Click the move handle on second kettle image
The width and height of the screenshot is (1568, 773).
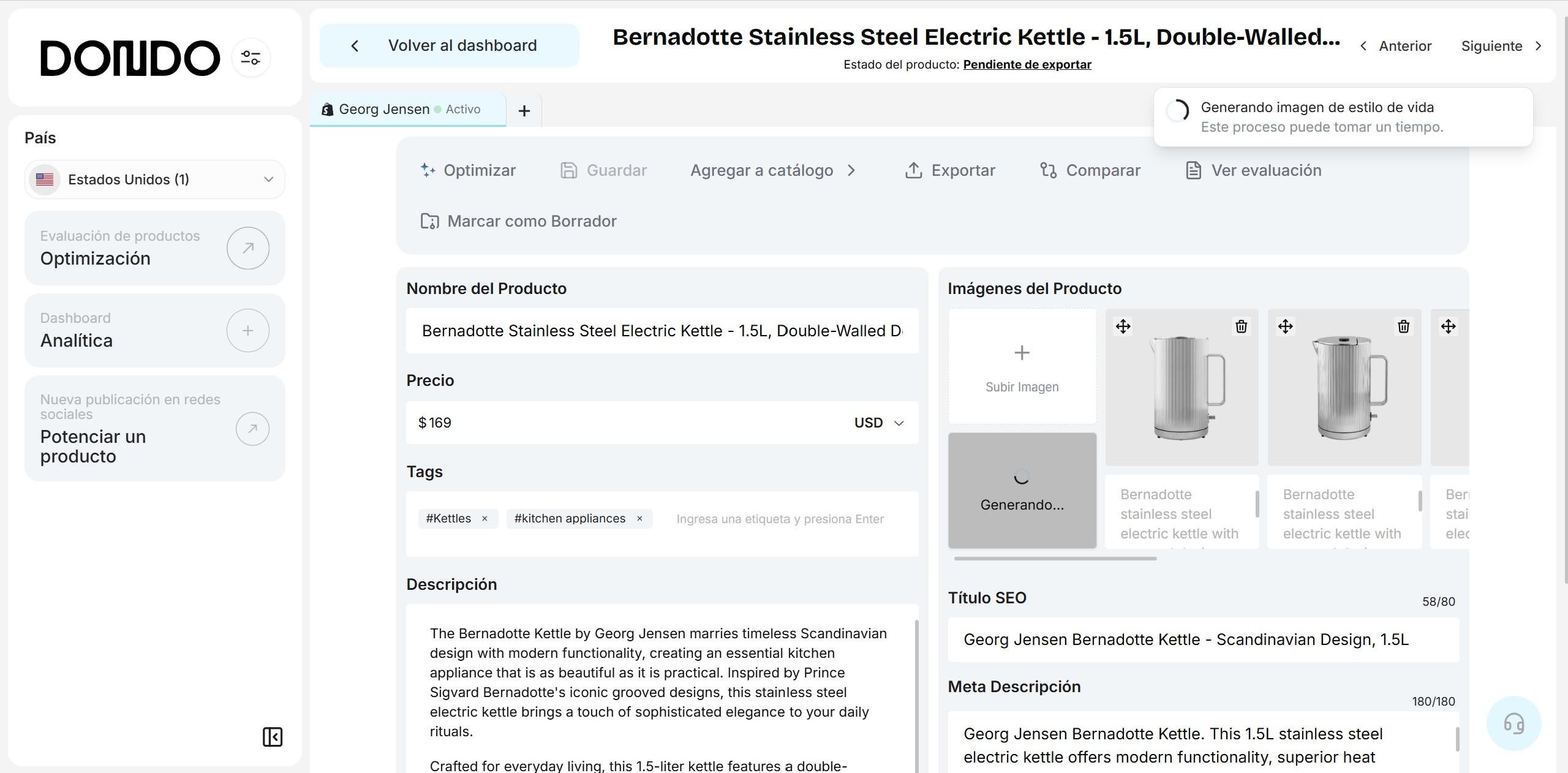1285,326
